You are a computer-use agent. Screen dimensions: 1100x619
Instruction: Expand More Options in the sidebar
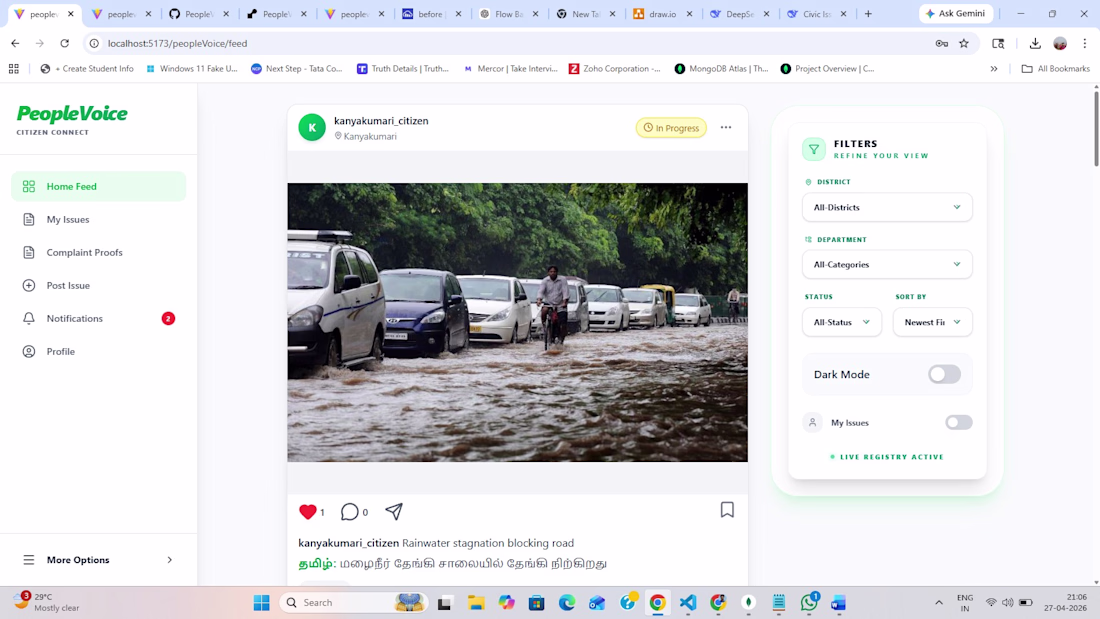[98, 560]
